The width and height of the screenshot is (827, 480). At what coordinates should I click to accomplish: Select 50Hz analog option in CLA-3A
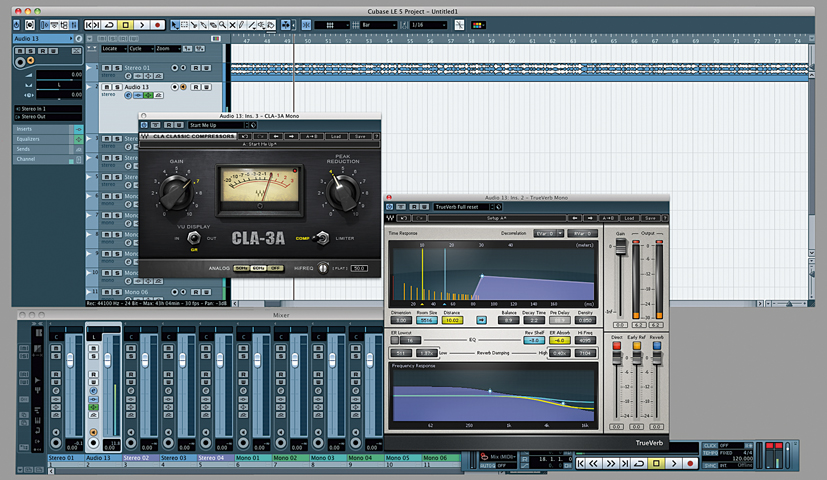click(x=241, y=268)
